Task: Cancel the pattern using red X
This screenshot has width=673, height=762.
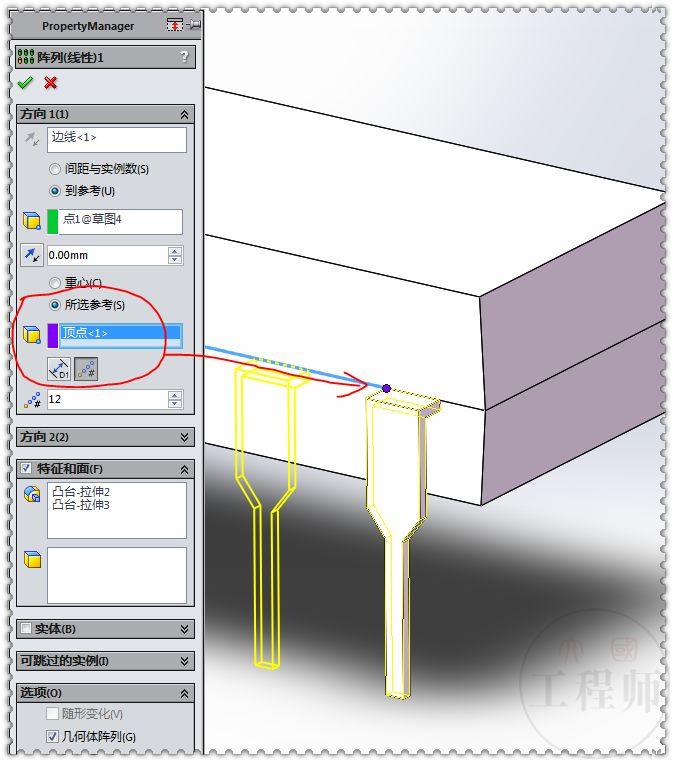Action: (51, 83)
